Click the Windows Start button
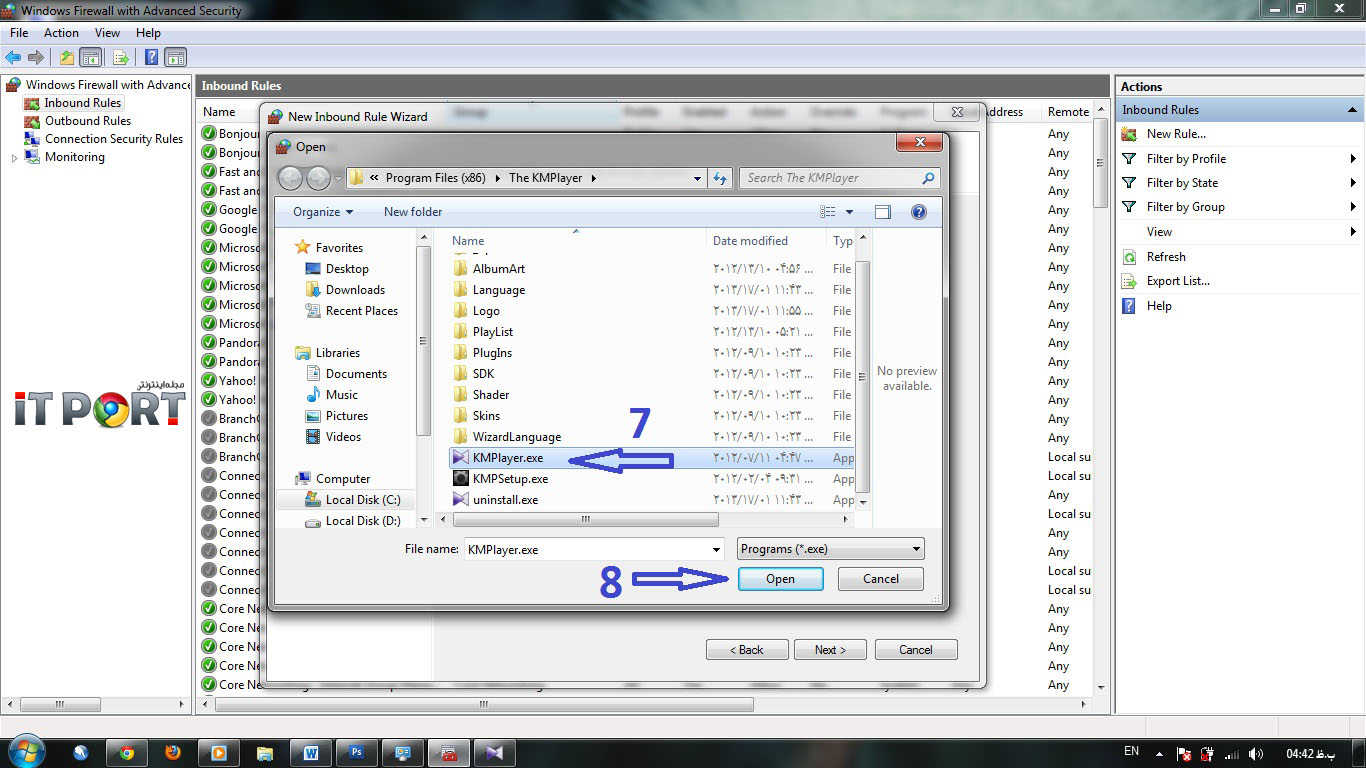The height and width of the screenshot is (768, 1366). (x=26, y=751)
